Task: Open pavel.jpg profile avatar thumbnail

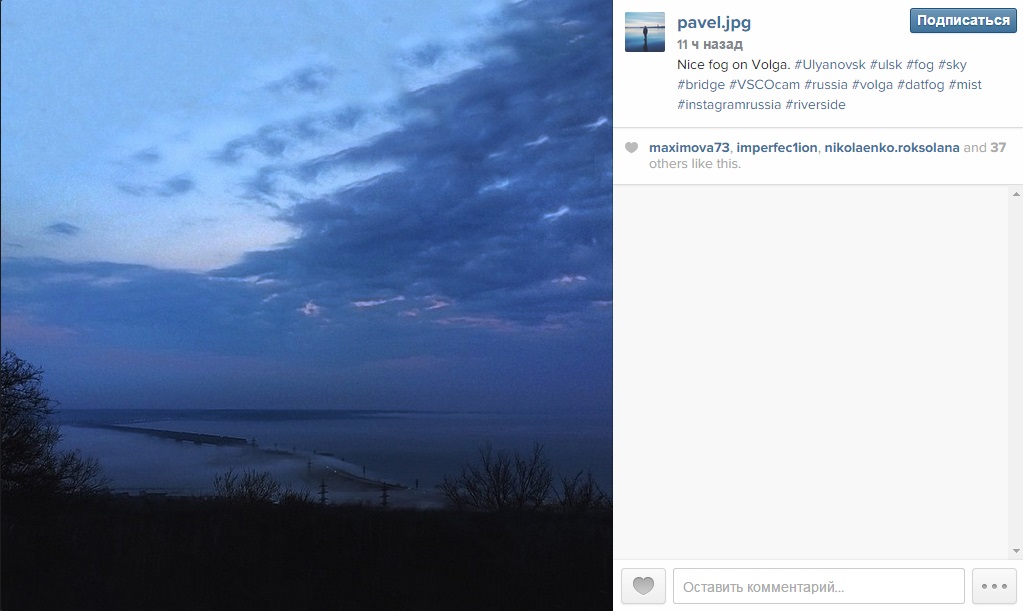Action: click(645, 31)
